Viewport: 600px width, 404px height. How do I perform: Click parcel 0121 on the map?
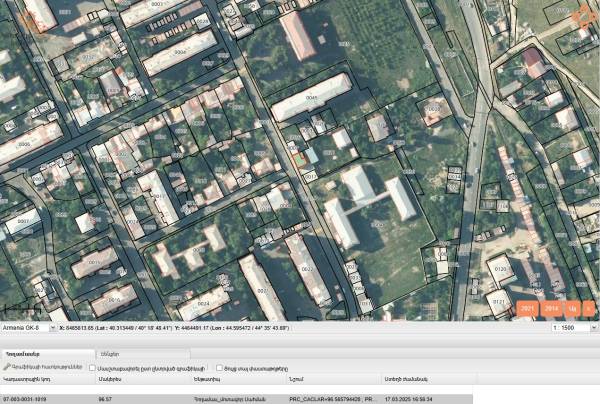[497, 299]
